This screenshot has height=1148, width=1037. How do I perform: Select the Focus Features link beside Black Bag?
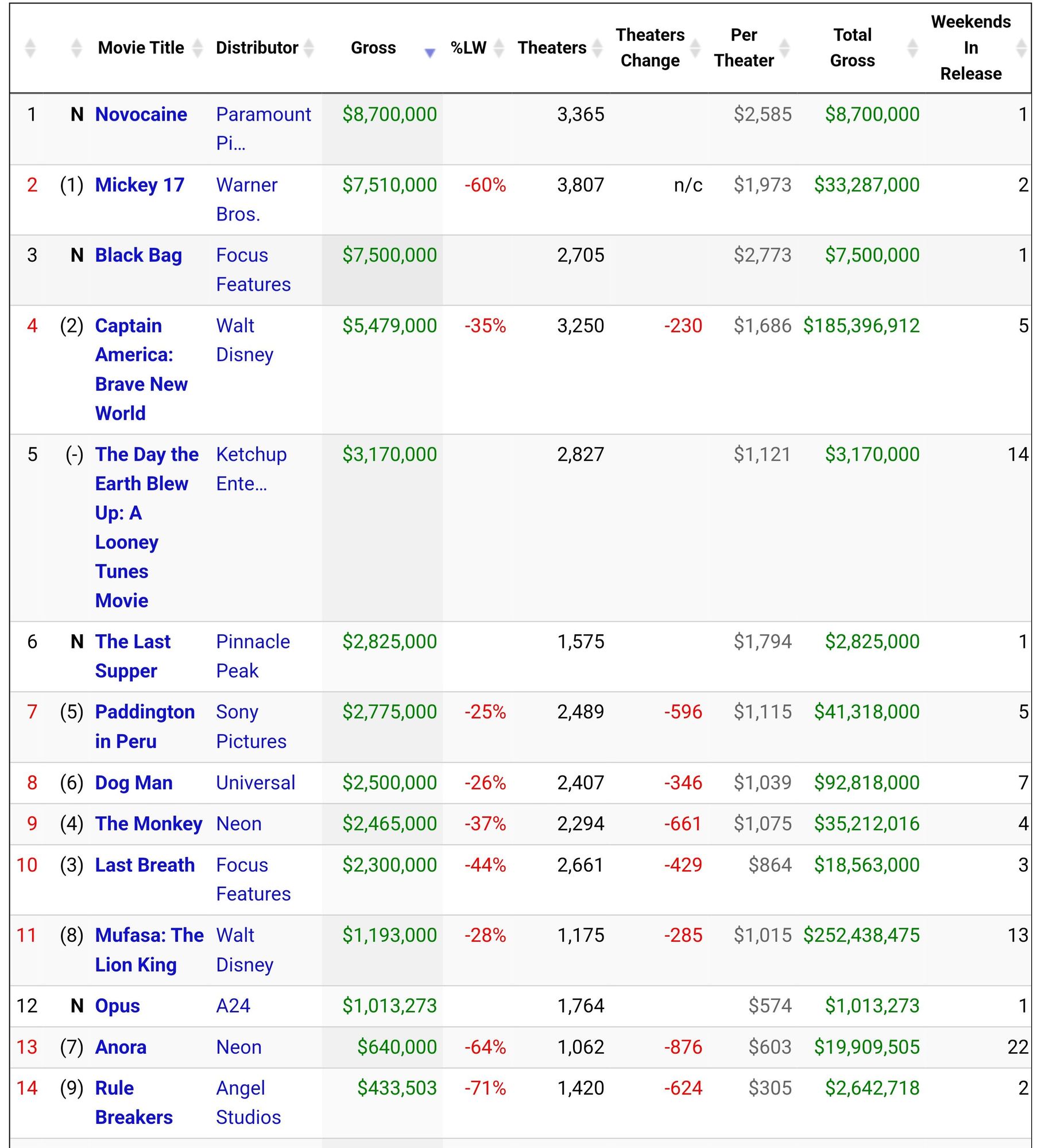tap(253, 270)
